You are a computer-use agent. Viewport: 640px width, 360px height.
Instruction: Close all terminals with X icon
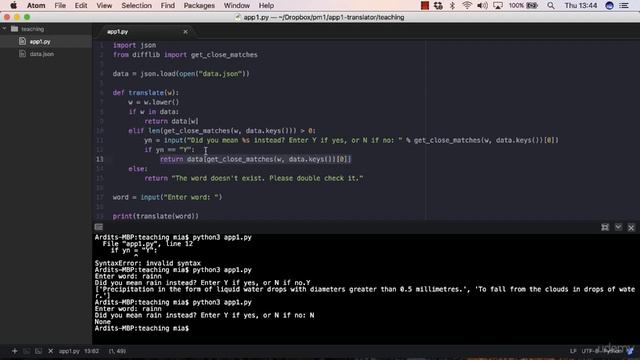[51, 351]
